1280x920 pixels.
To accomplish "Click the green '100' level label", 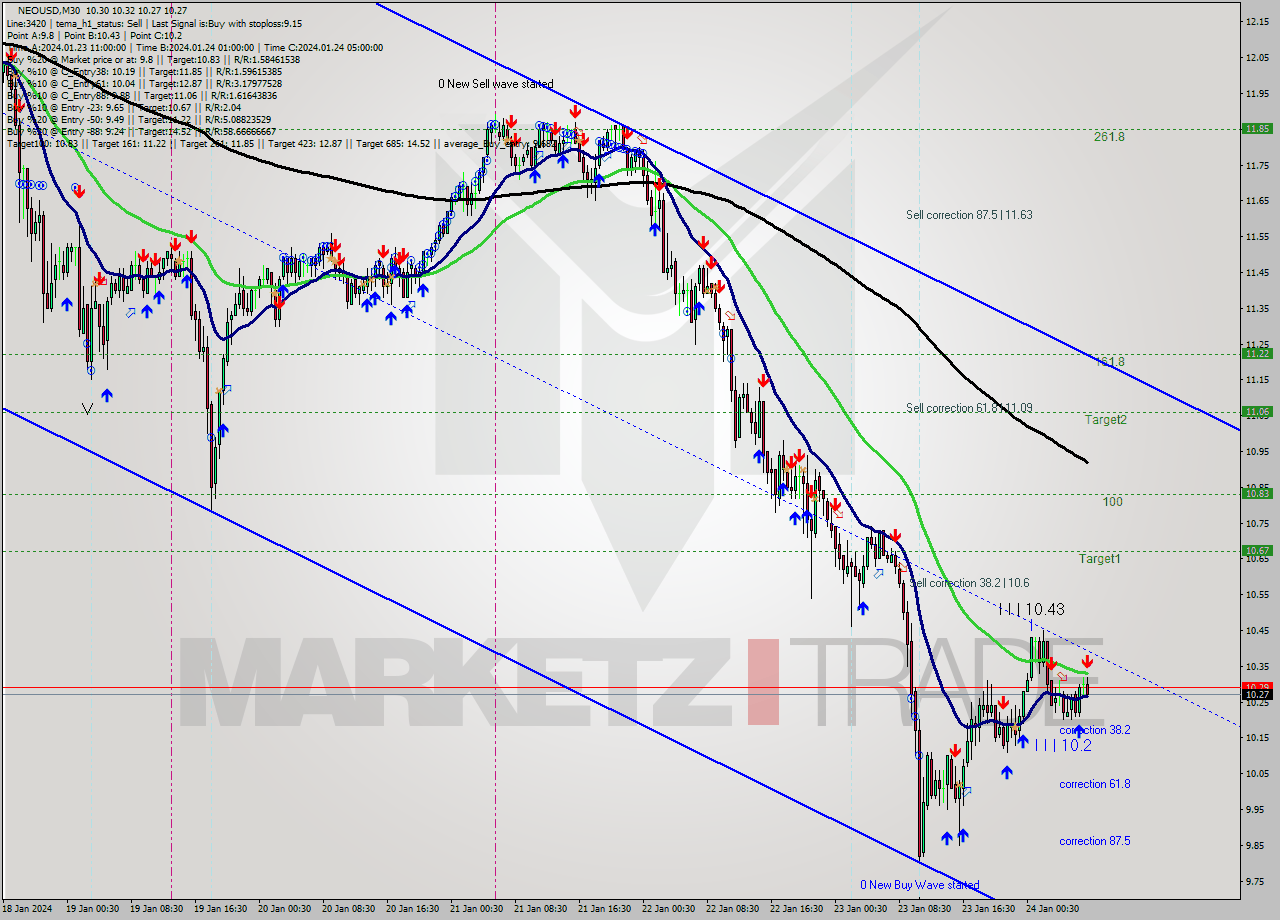I will 1112,502.
